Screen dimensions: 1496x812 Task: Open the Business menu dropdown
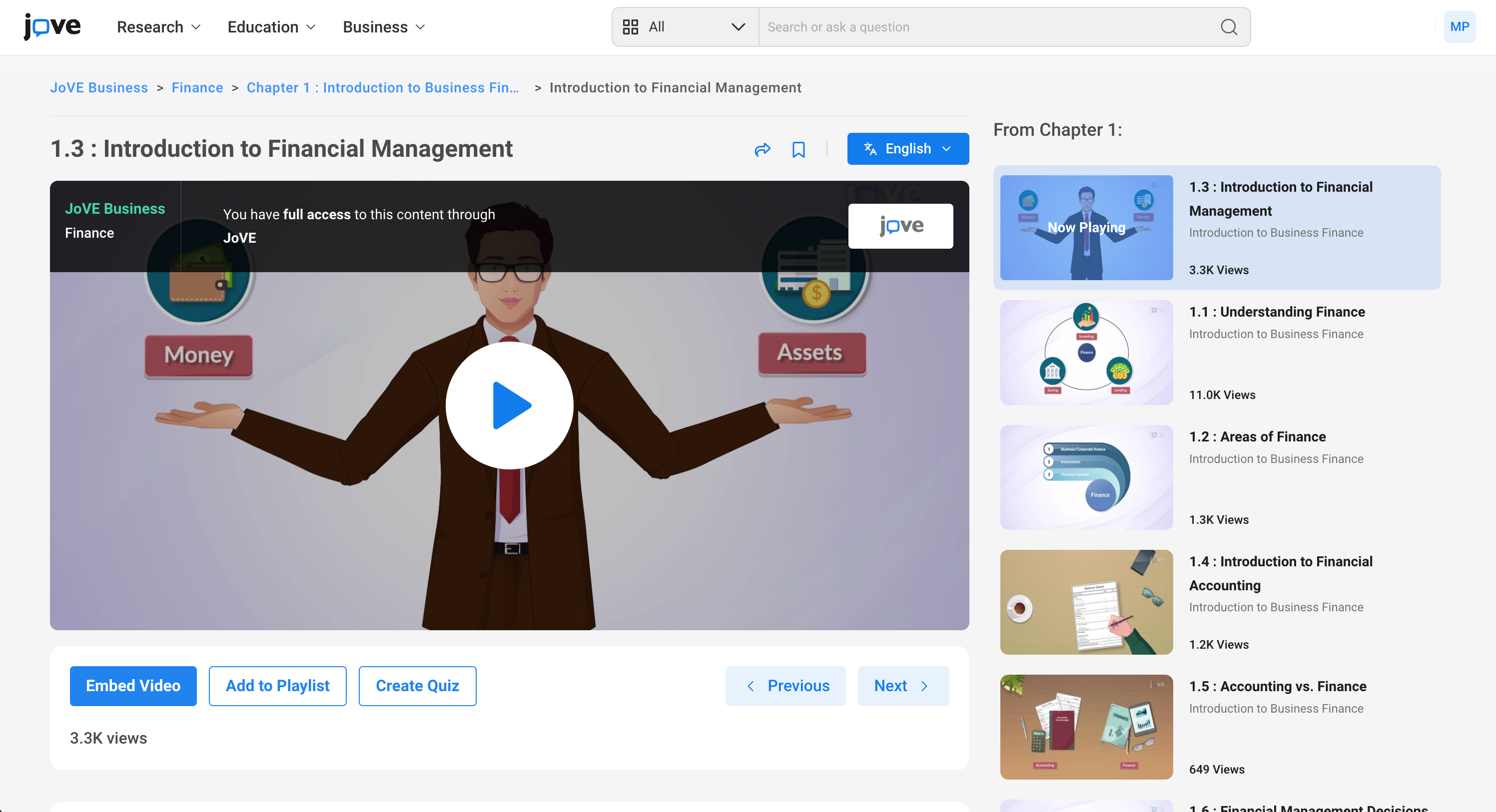(383, 27)
